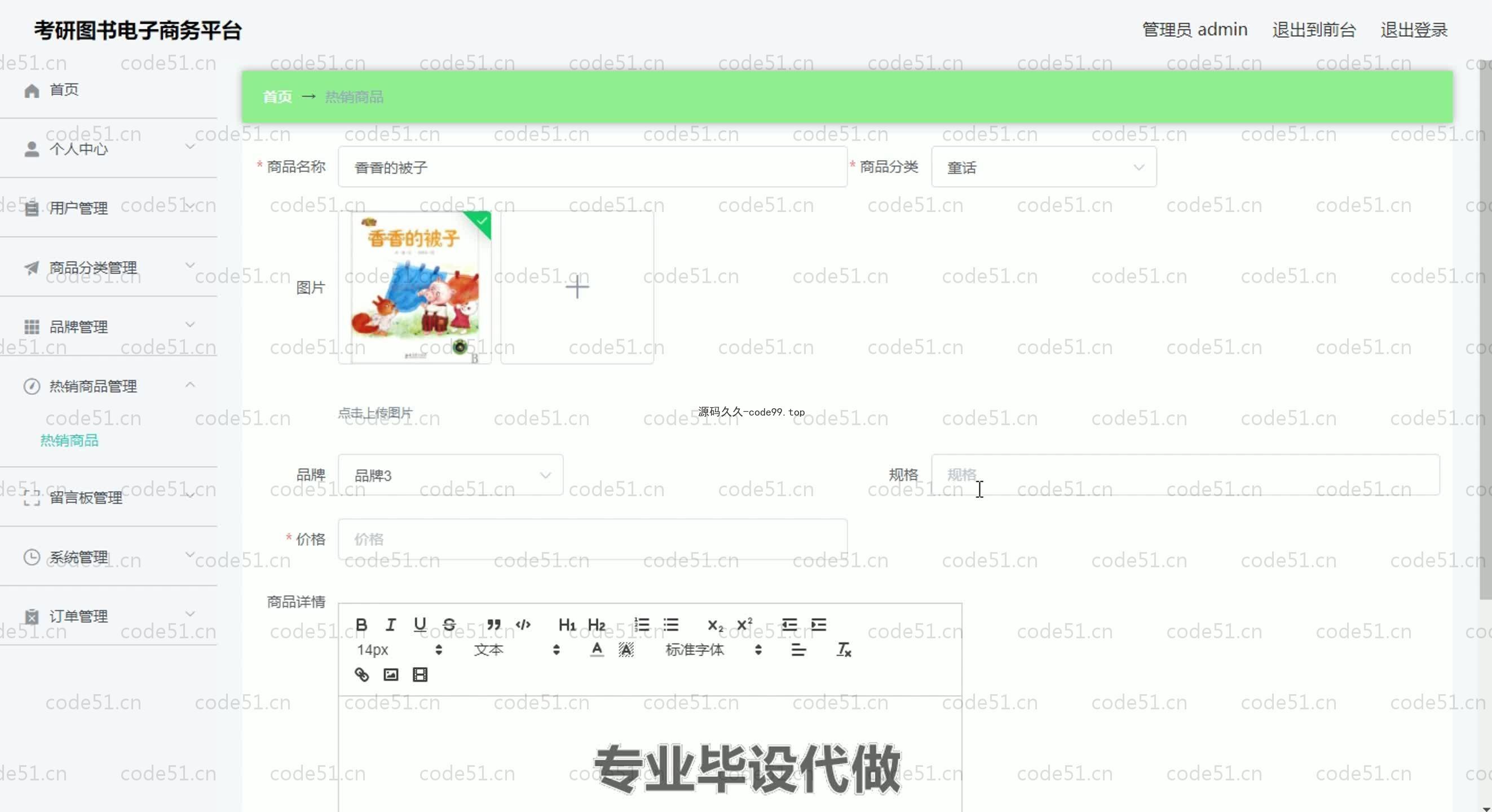The image size is (1492, 812).
Task: Click the home icon beside 首页
Action: (32, 90)
